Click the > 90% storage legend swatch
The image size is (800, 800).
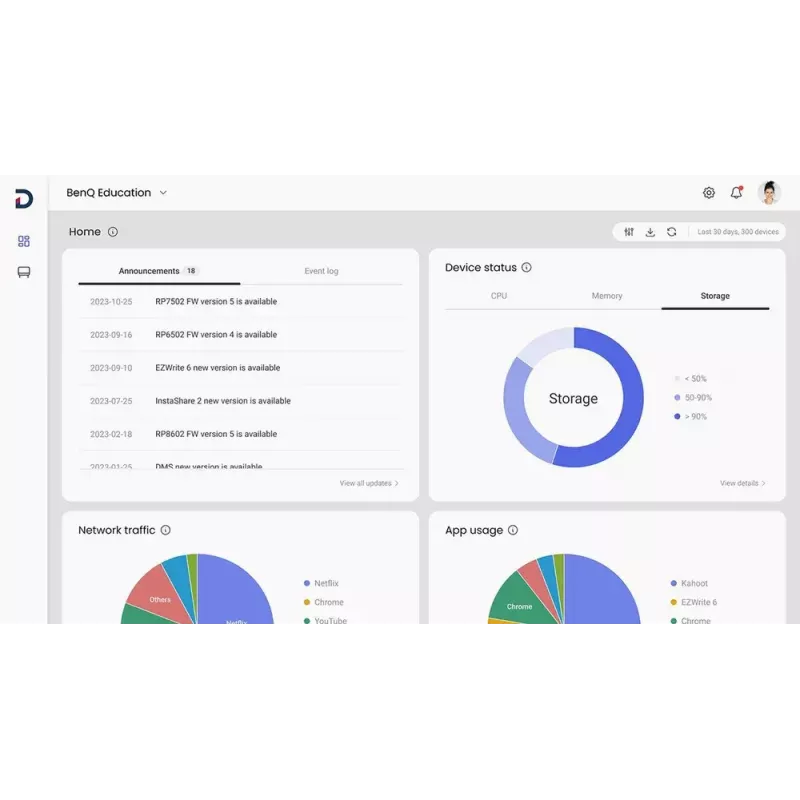pyautogui.click(x=677, y=416)
